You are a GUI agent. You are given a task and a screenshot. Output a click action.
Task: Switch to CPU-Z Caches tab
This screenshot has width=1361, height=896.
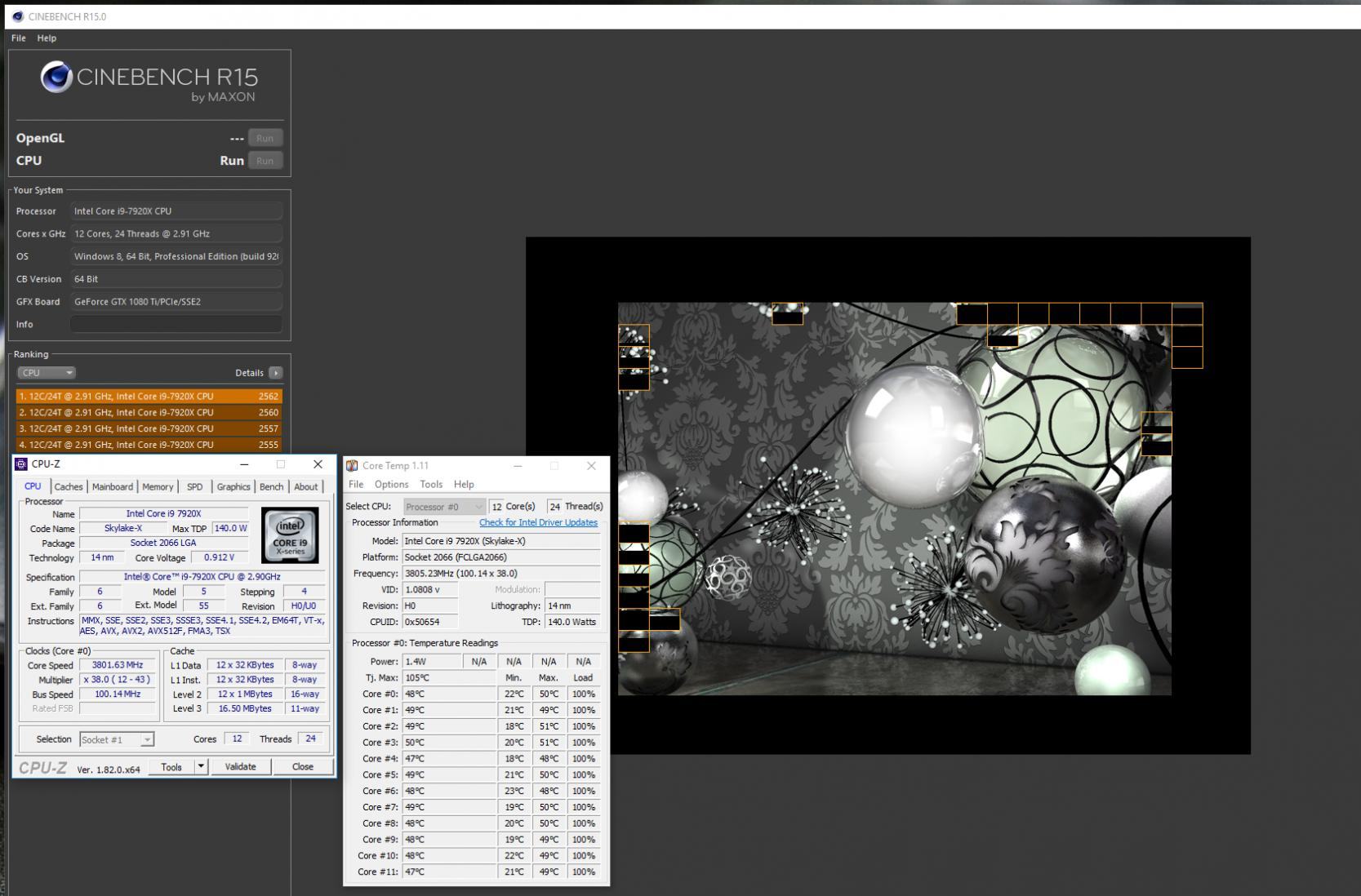coord(69,487)
